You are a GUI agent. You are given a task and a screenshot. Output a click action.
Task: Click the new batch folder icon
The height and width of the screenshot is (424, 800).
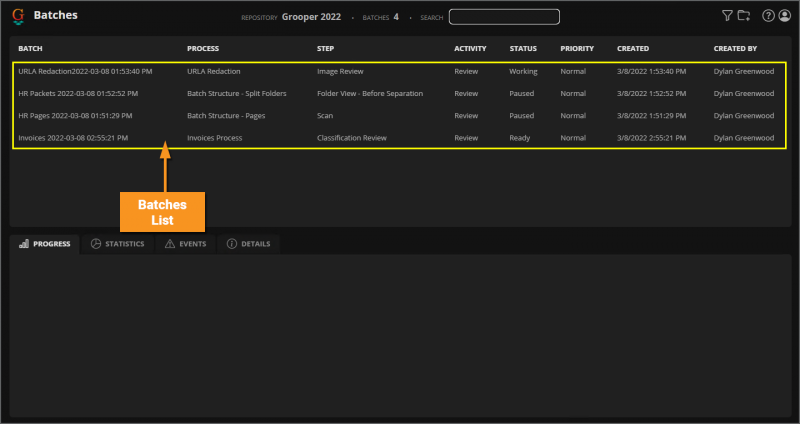(x=743, y=16)
